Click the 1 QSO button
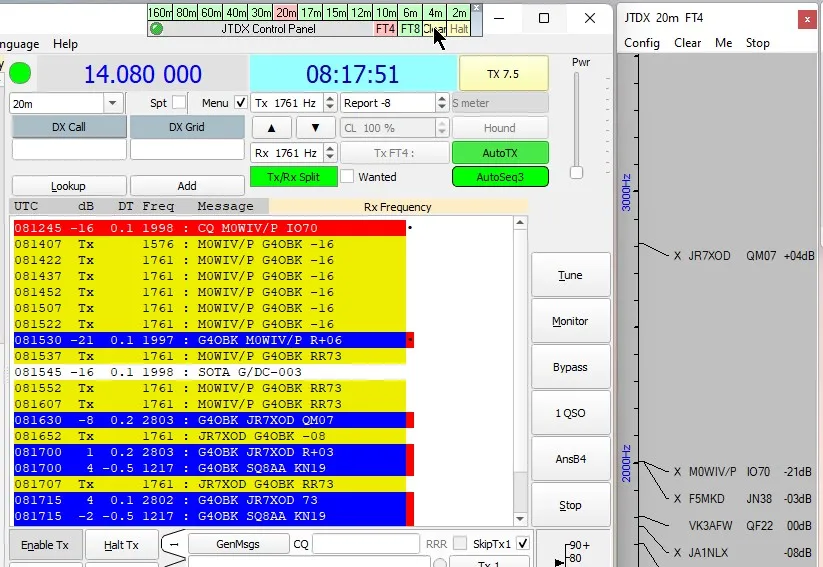Screen dimensions: 823x567 (571, 413)
